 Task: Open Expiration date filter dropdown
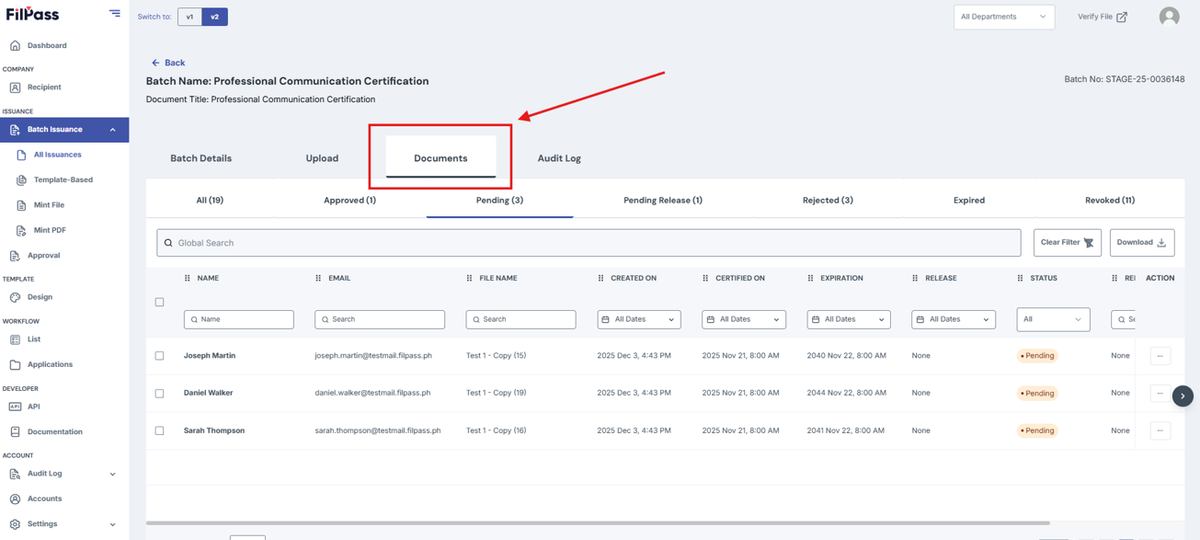[848, 319]
